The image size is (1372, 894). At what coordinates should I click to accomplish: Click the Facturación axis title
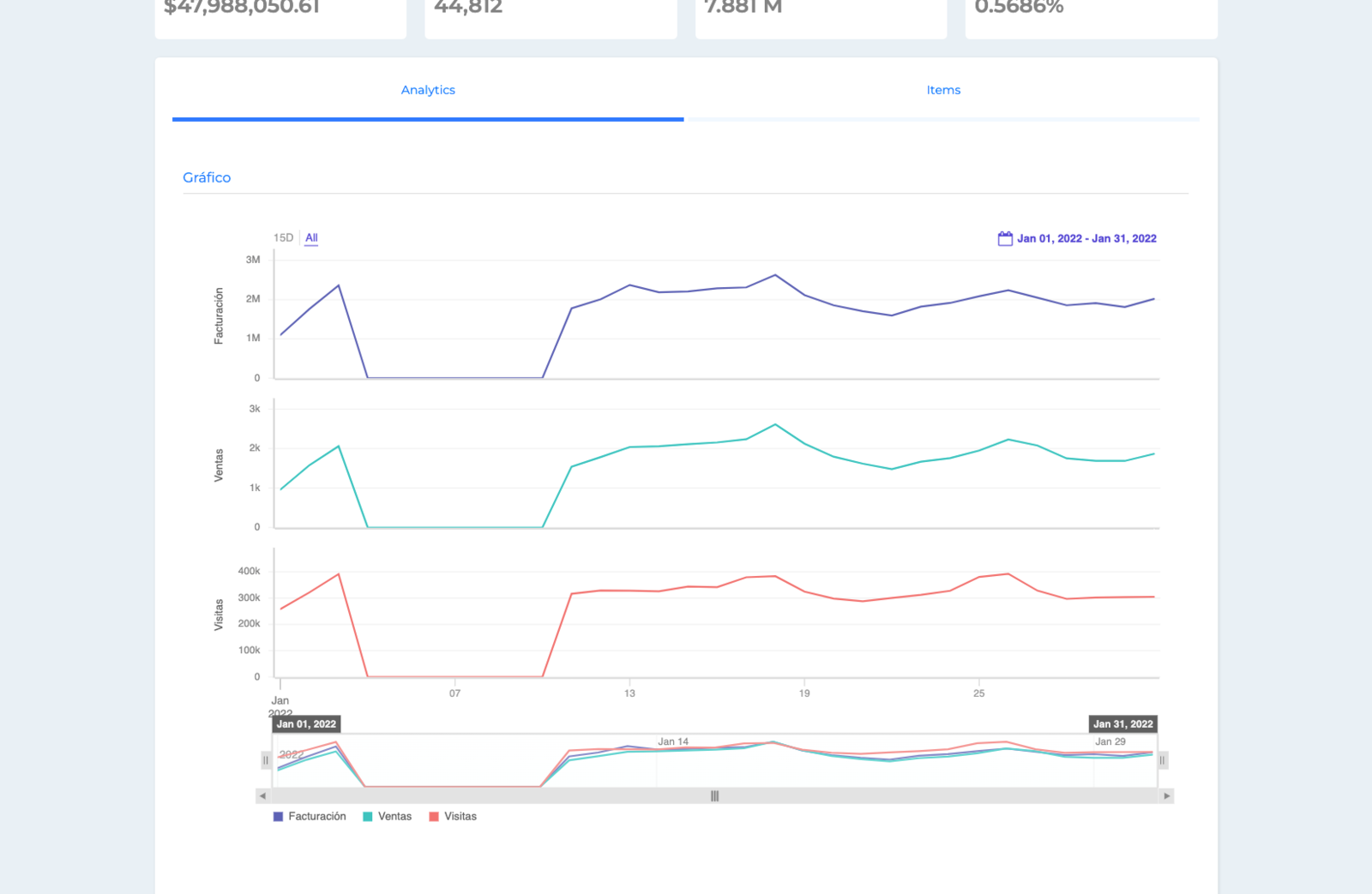tap(219, 316)
